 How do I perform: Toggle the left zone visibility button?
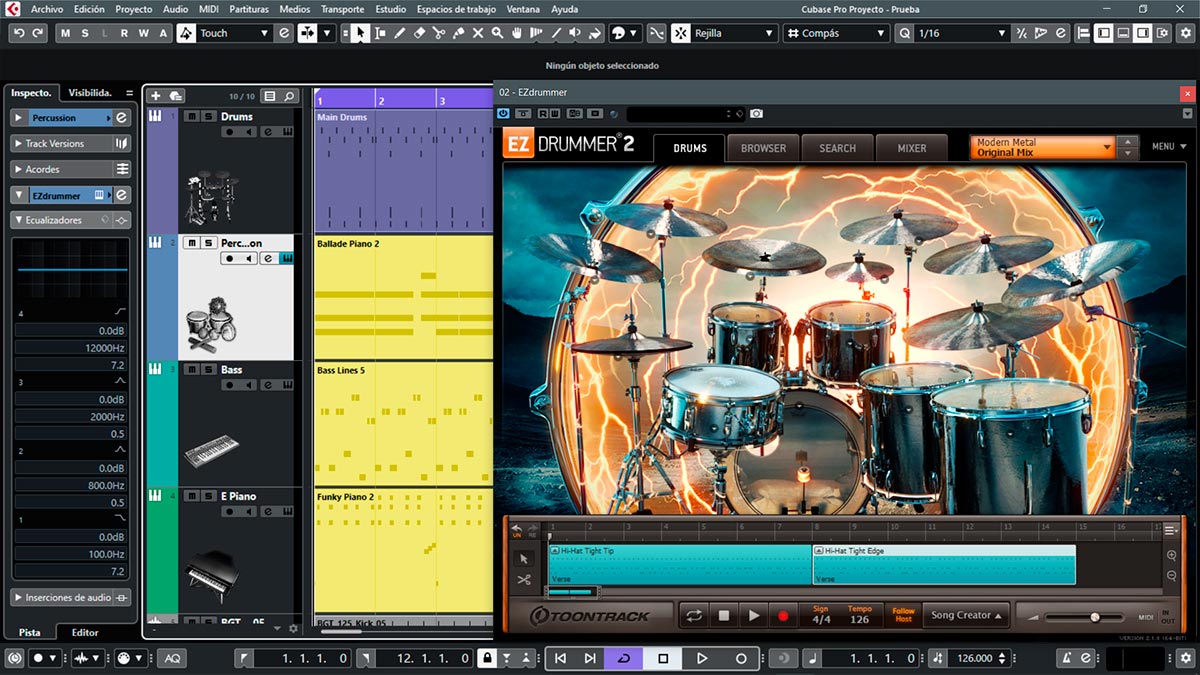(1104, 33)
